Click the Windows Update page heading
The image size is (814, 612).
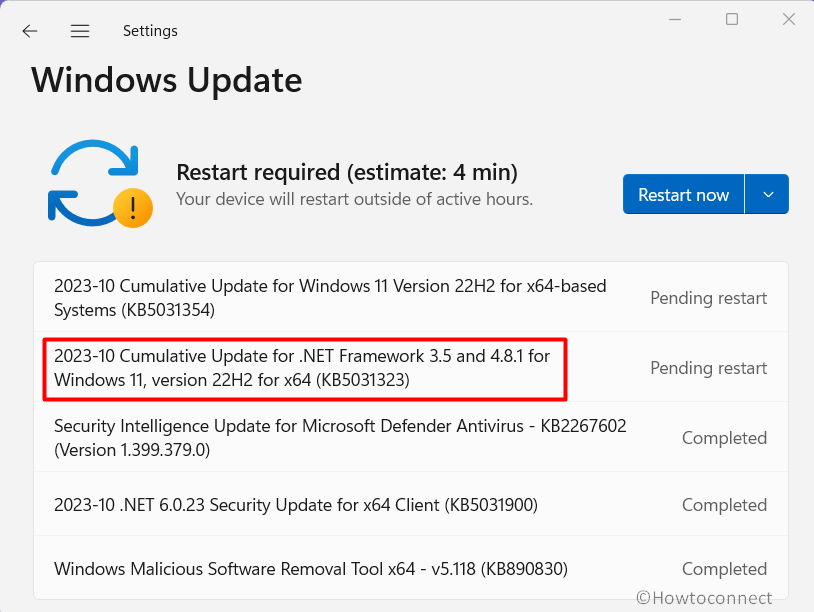click(x=166, y=80)
